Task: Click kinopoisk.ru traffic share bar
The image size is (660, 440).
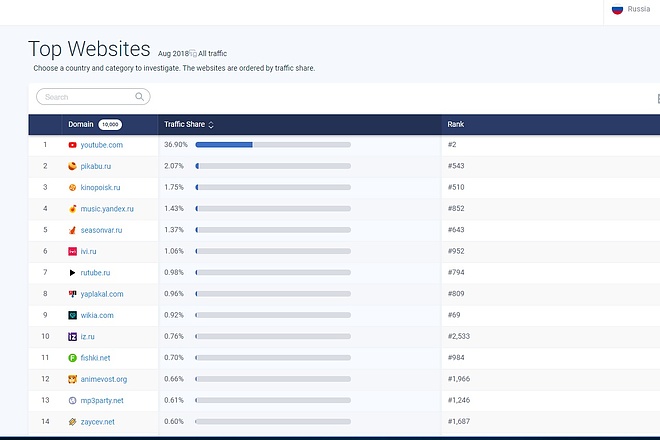Action: (x=273, y=187)
